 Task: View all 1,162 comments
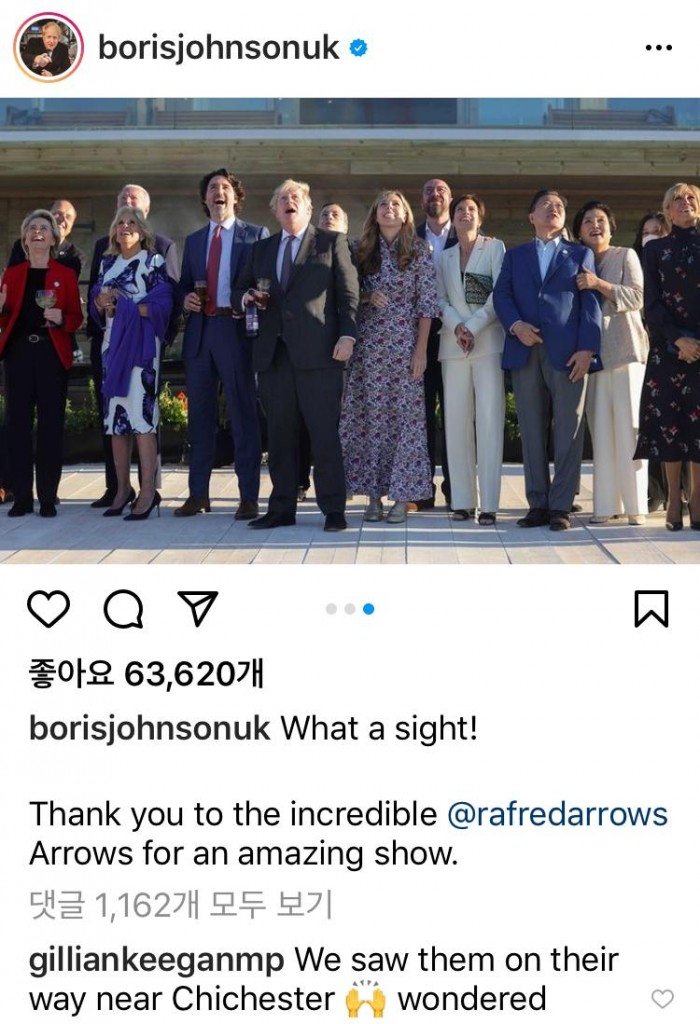click(181, 904)
